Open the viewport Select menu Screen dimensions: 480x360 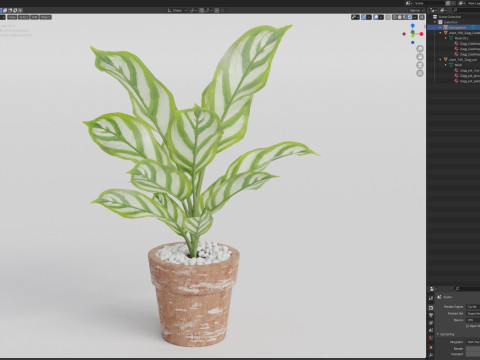tap(24, 17)
